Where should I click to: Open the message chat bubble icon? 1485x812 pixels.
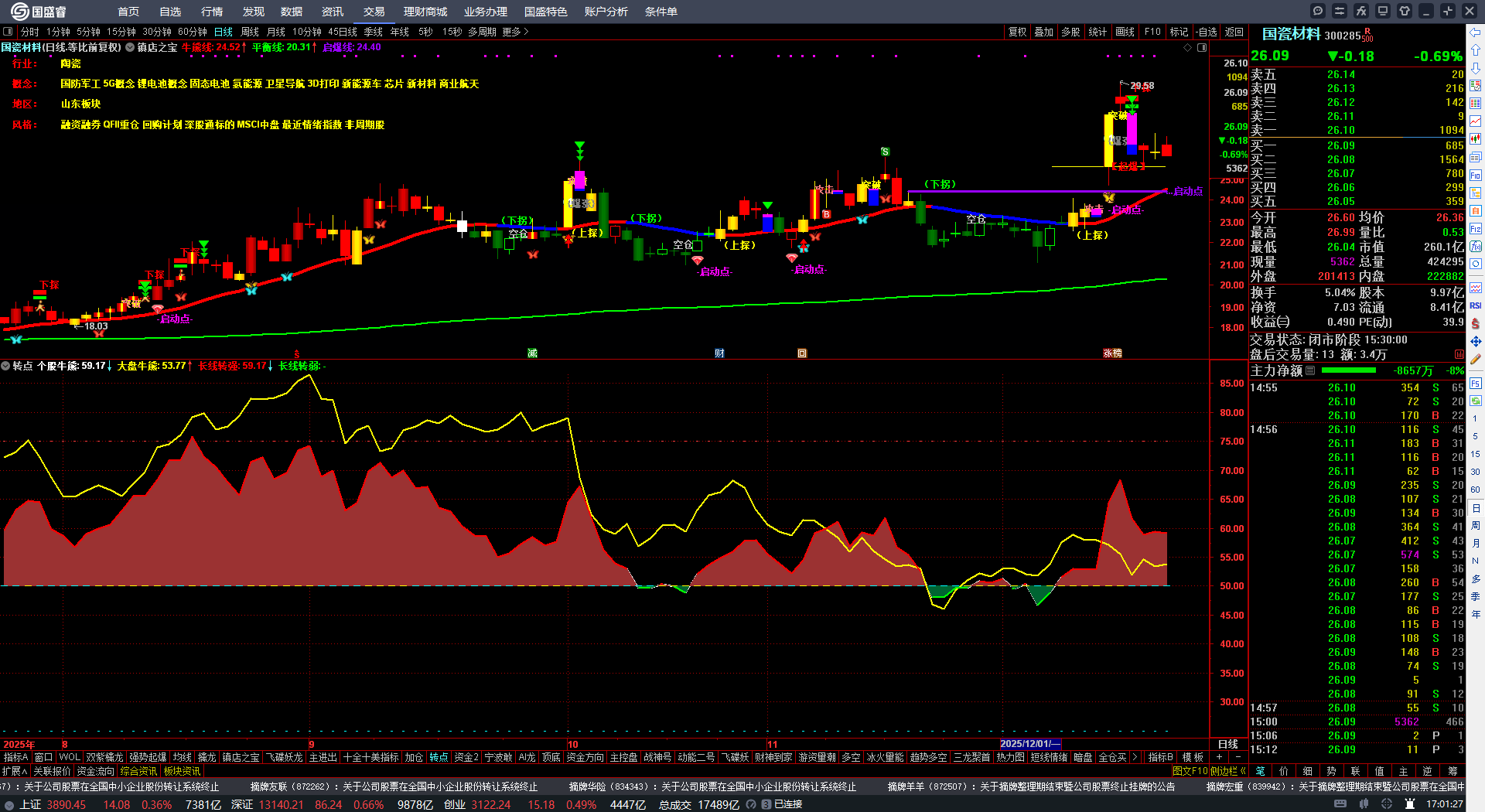click(x=1318, y=11)
